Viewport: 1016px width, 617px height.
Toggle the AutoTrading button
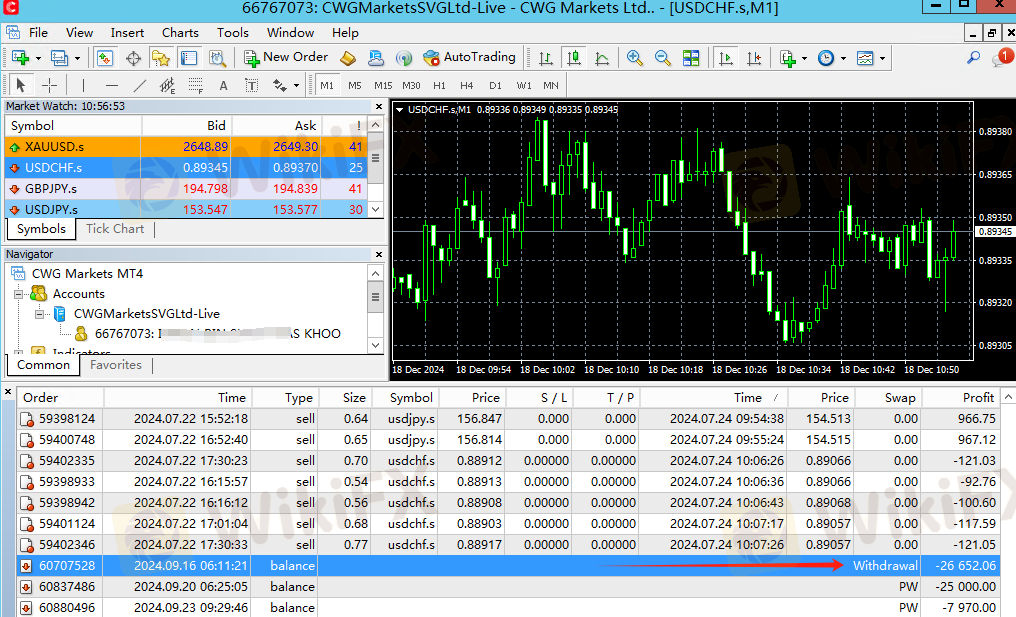point(469,58)
